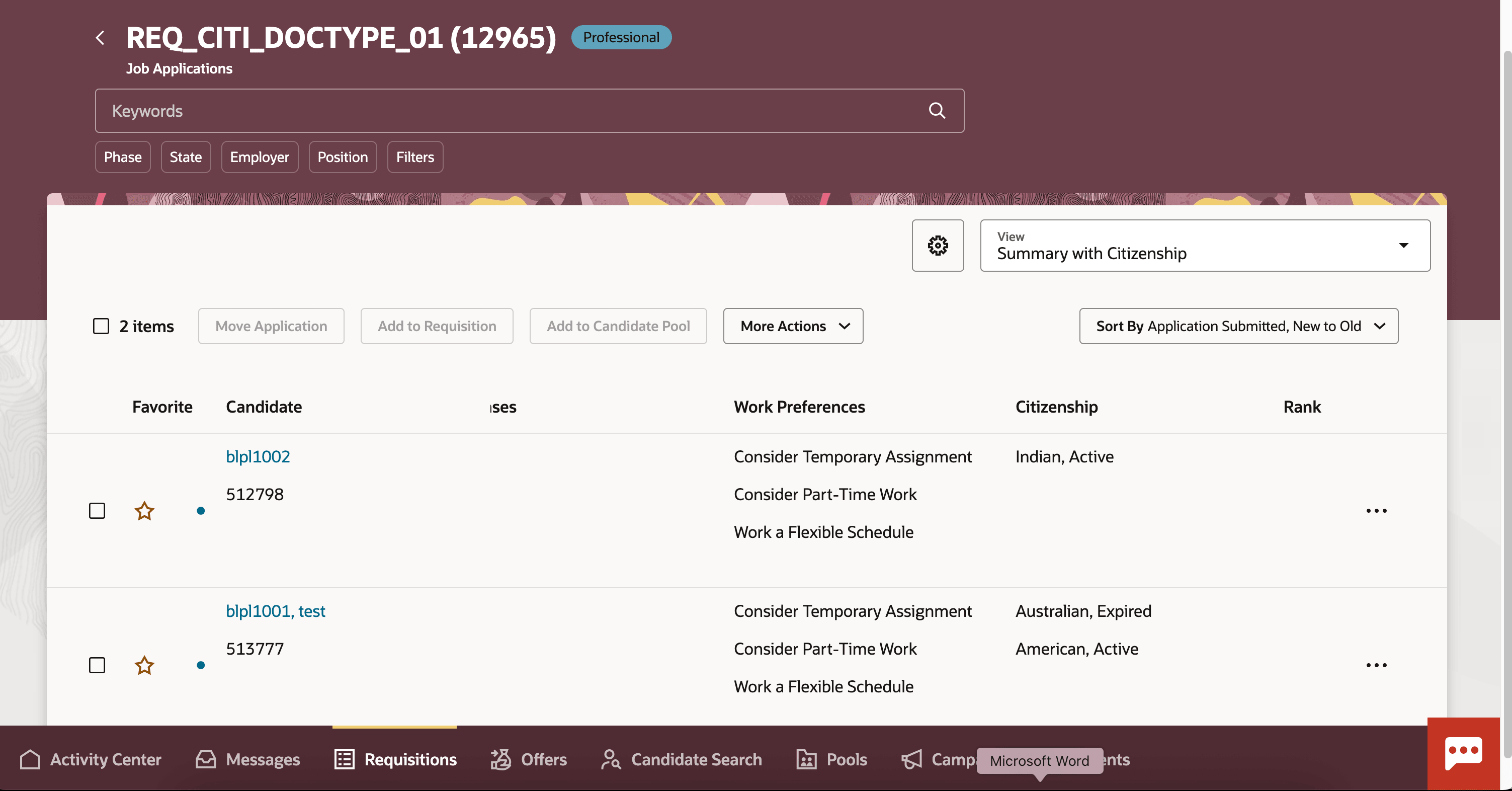Image resolution: width=1512 pixels, height=791 pixels.
Task: Mark blpl1001, test as favorite with star
Action: pos(144,665)
